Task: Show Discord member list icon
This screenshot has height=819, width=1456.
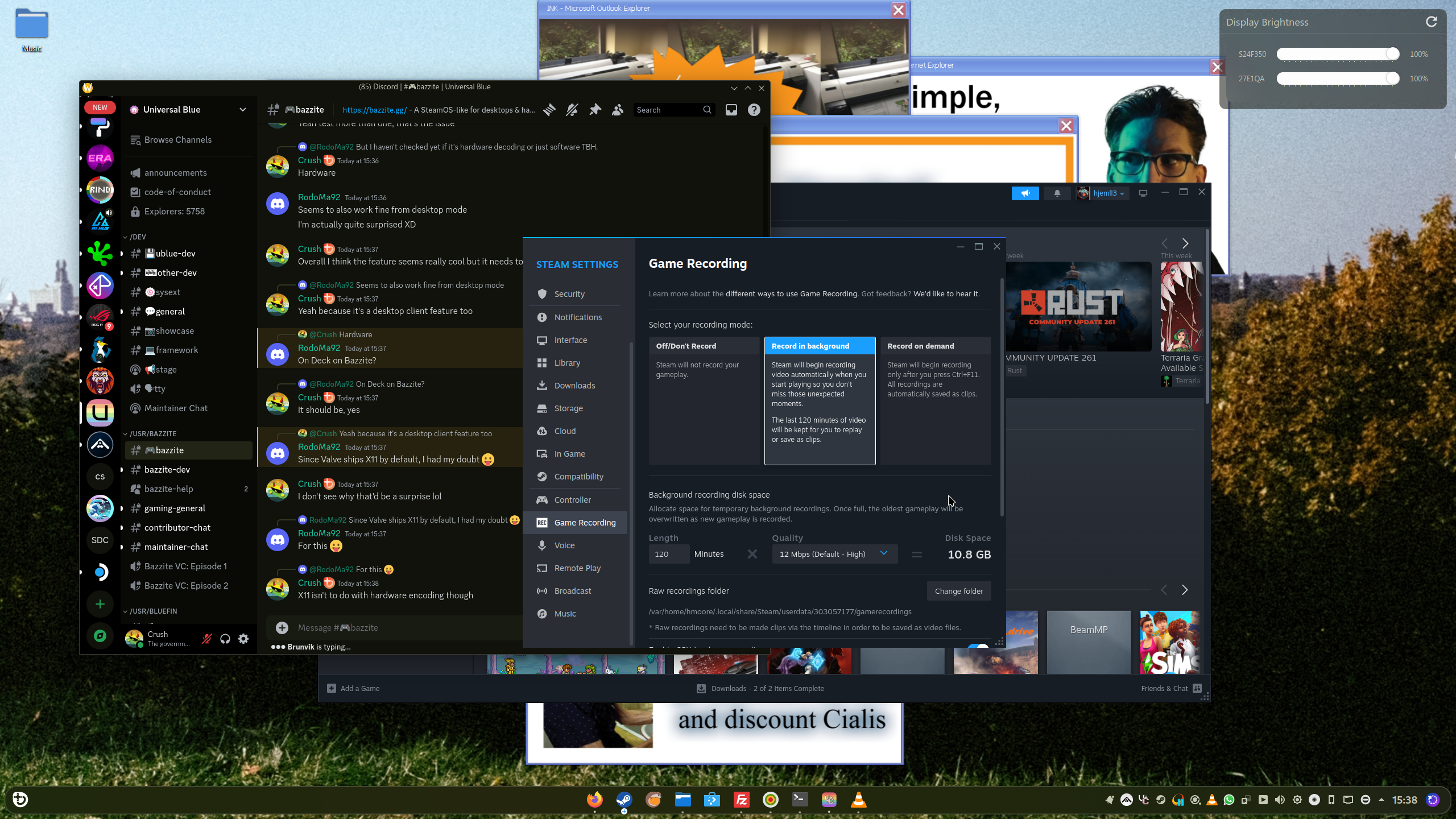Action: click(618, 110)
